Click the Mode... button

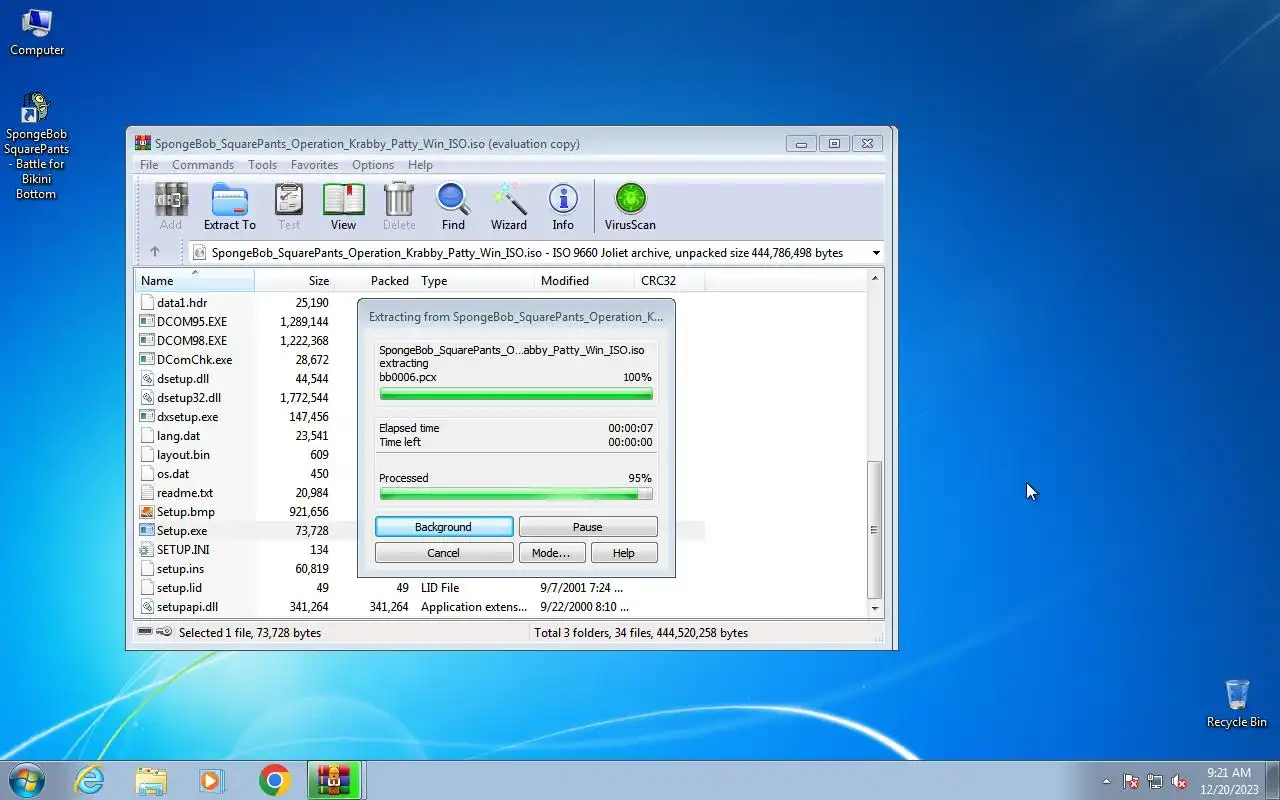(551, 553)
